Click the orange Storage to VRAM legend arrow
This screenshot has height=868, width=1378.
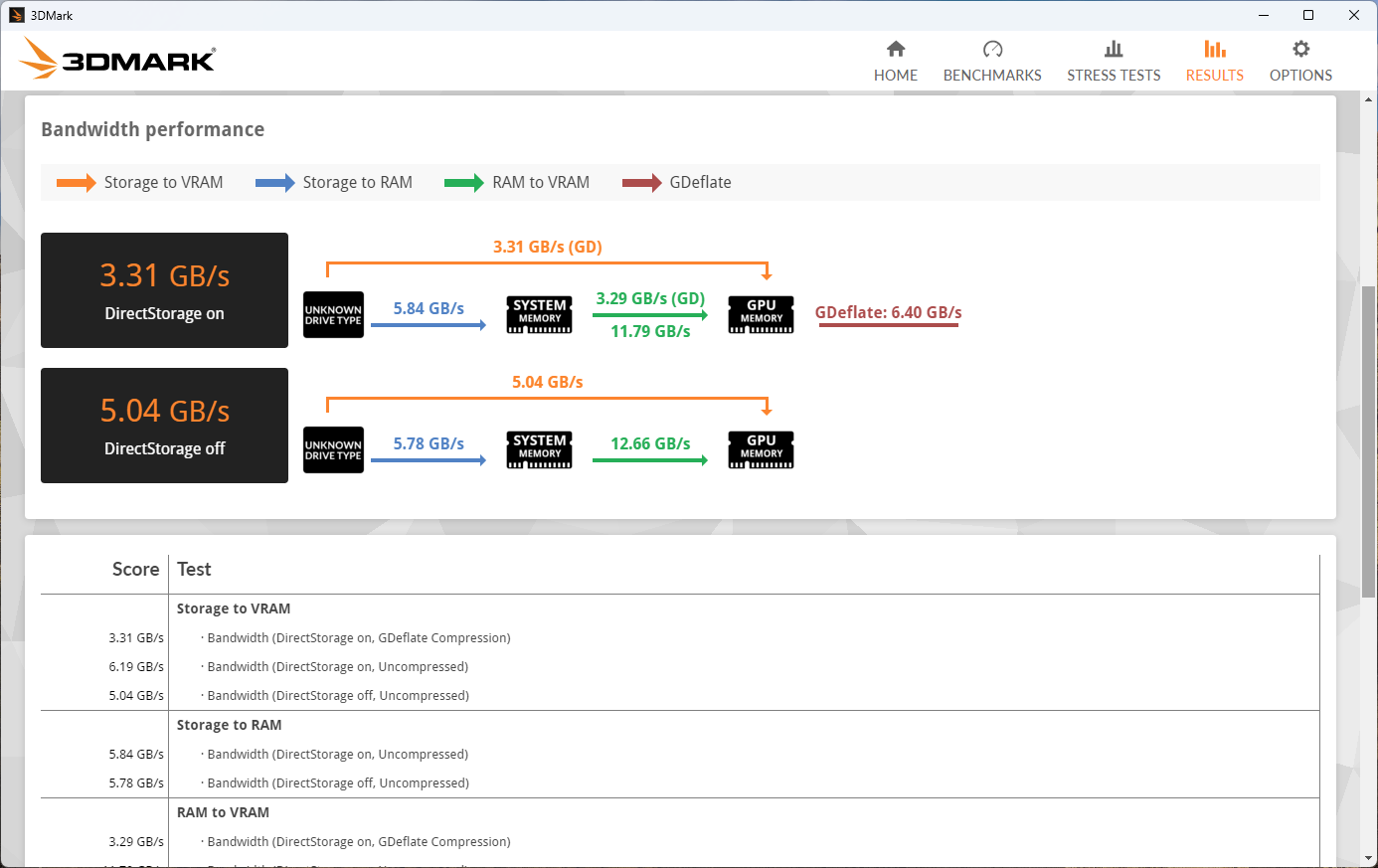[76, 183]
